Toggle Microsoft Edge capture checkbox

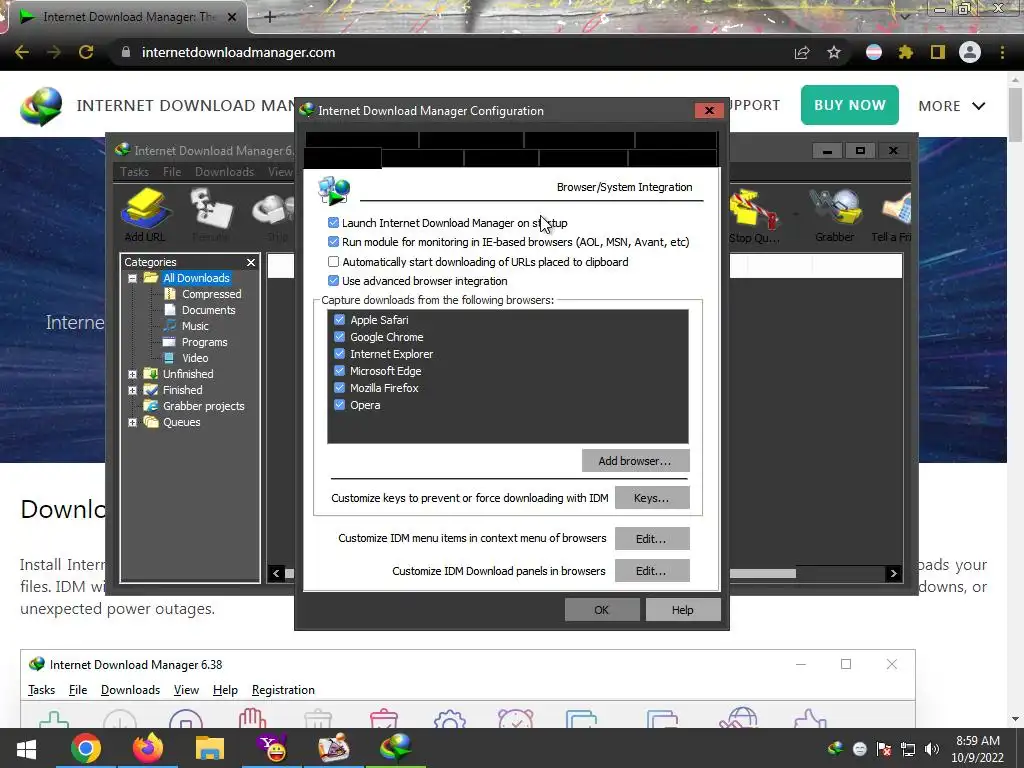(x=340, y=371)
